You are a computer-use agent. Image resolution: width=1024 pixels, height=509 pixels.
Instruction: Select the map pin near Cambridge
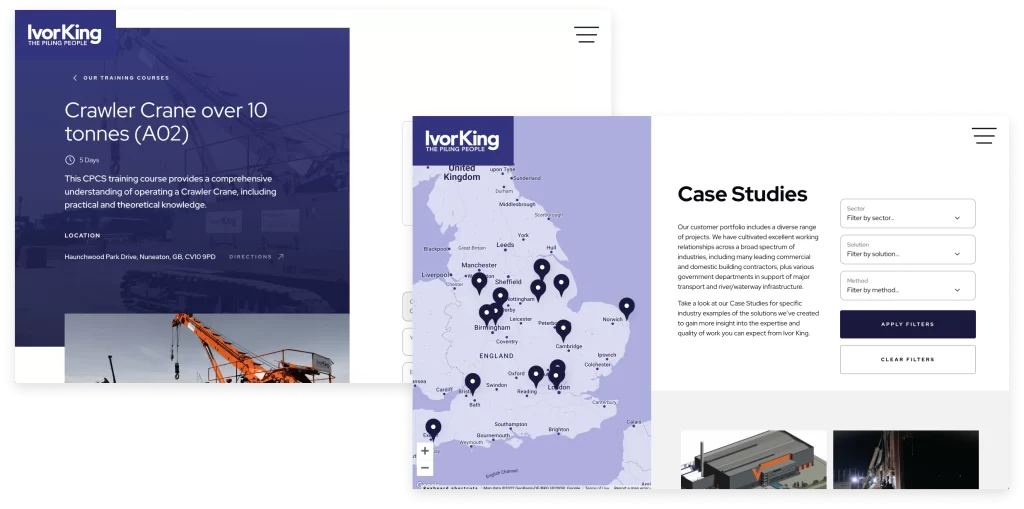tap(563, 328)
